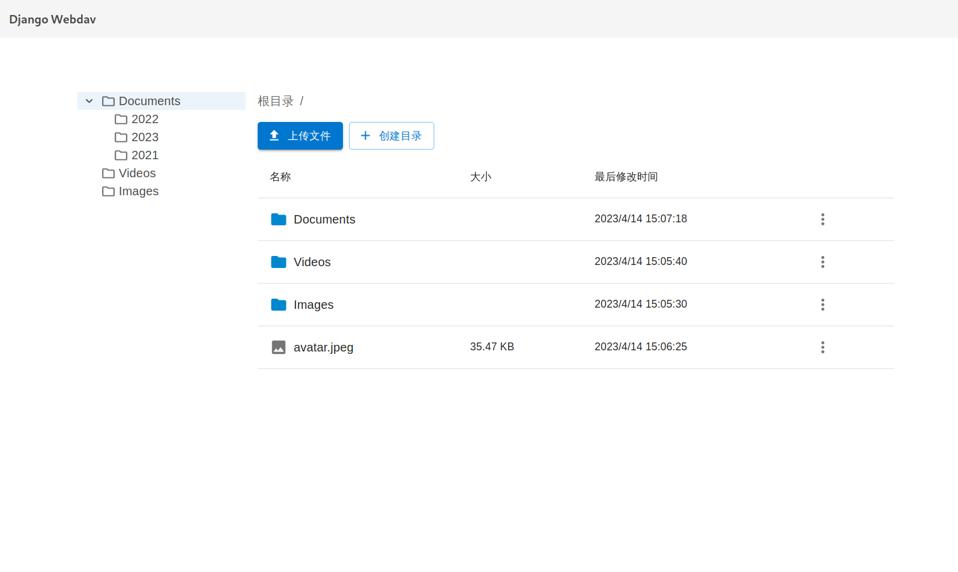Click the 名称 column header

tap(280, 177)
